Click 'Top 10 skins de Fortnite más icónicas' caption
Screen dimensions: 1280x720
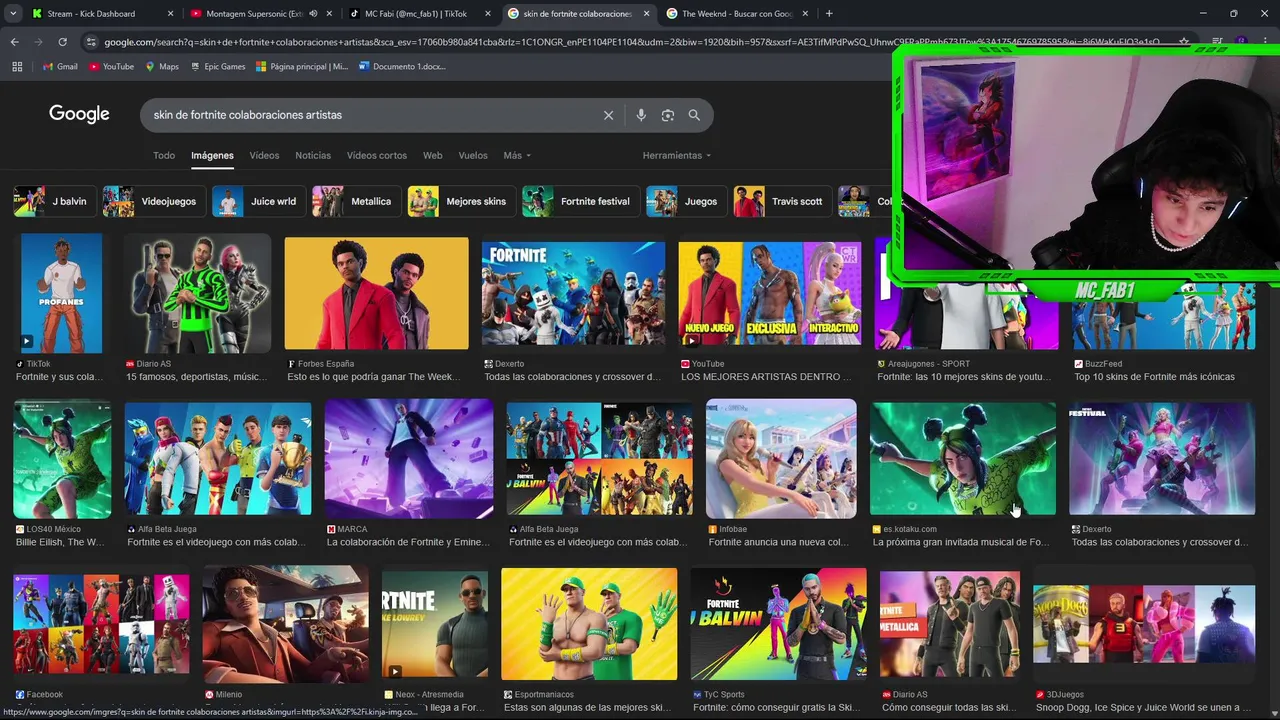coord(1154,377)
